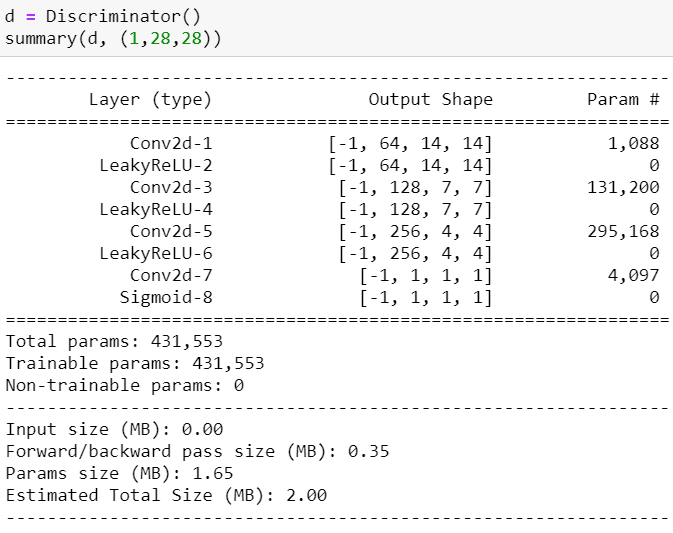Click the parameter count 4,097
The image size is (673, 533).
click(x=634, y=276)
